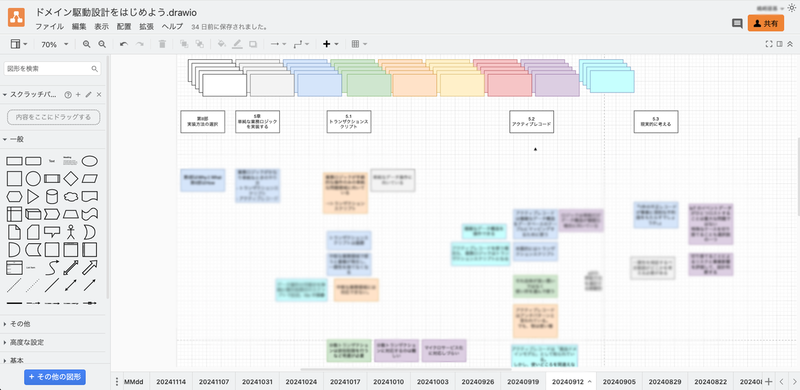Click the 共有 share button
The image size is (800, 390).
pos(765,23)
